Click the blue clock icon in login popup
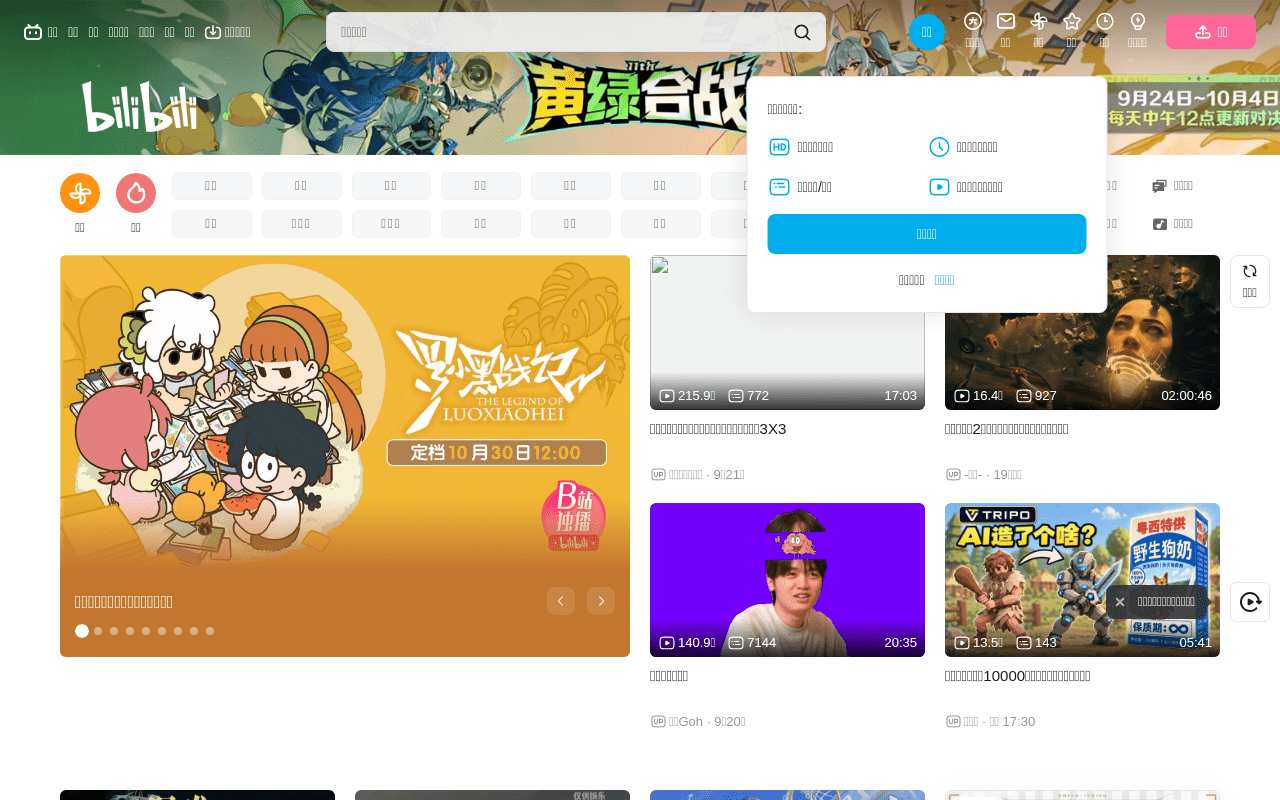This screenshot has width=1280, height=800. [x=939, y=147]
